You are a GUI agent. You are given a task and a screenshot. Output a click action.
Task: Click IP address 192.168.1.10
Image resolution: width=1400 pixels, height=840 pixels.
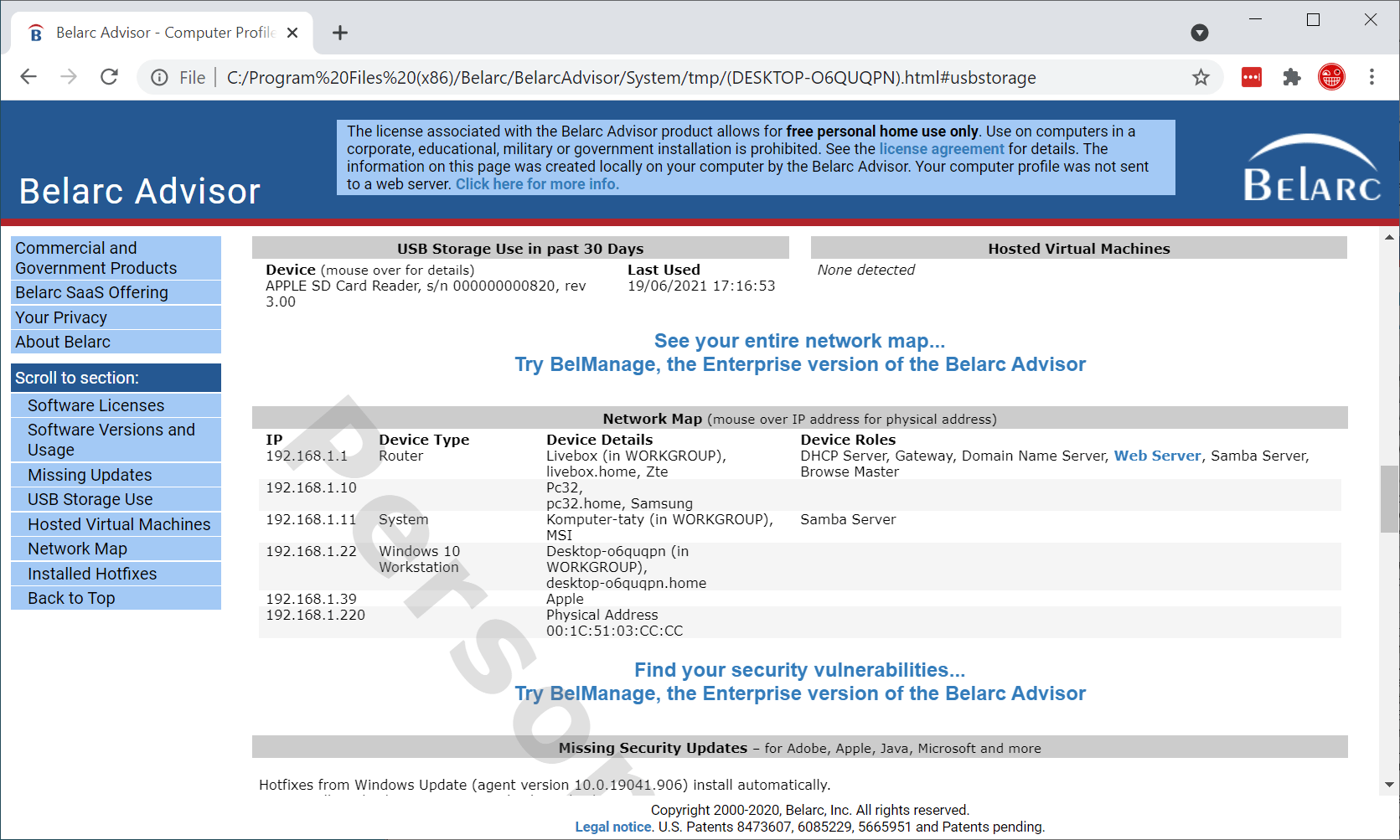[311, 487]
